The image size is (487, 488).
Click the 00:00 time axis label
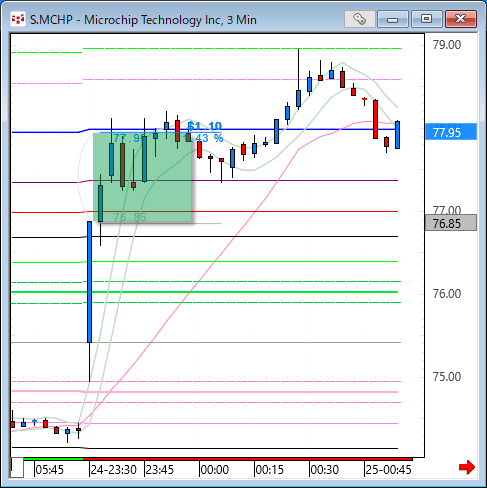click(215, 470)
